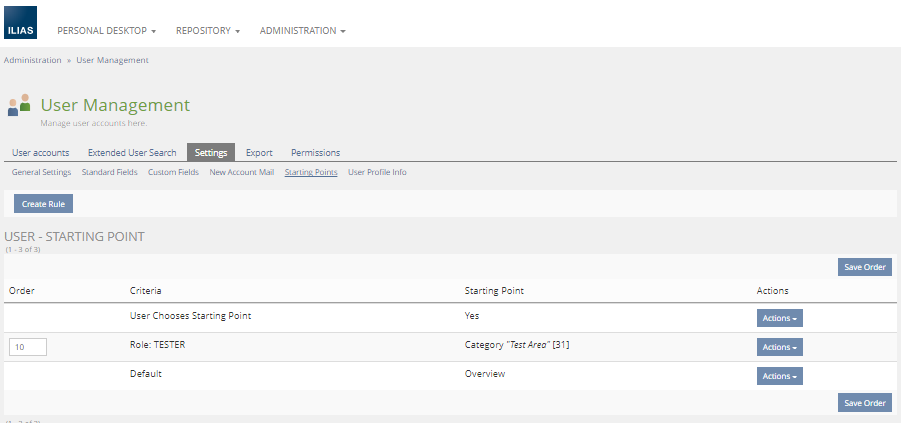
Task: Open the New Account Mail subtab
Action: (x=241, y=172)
